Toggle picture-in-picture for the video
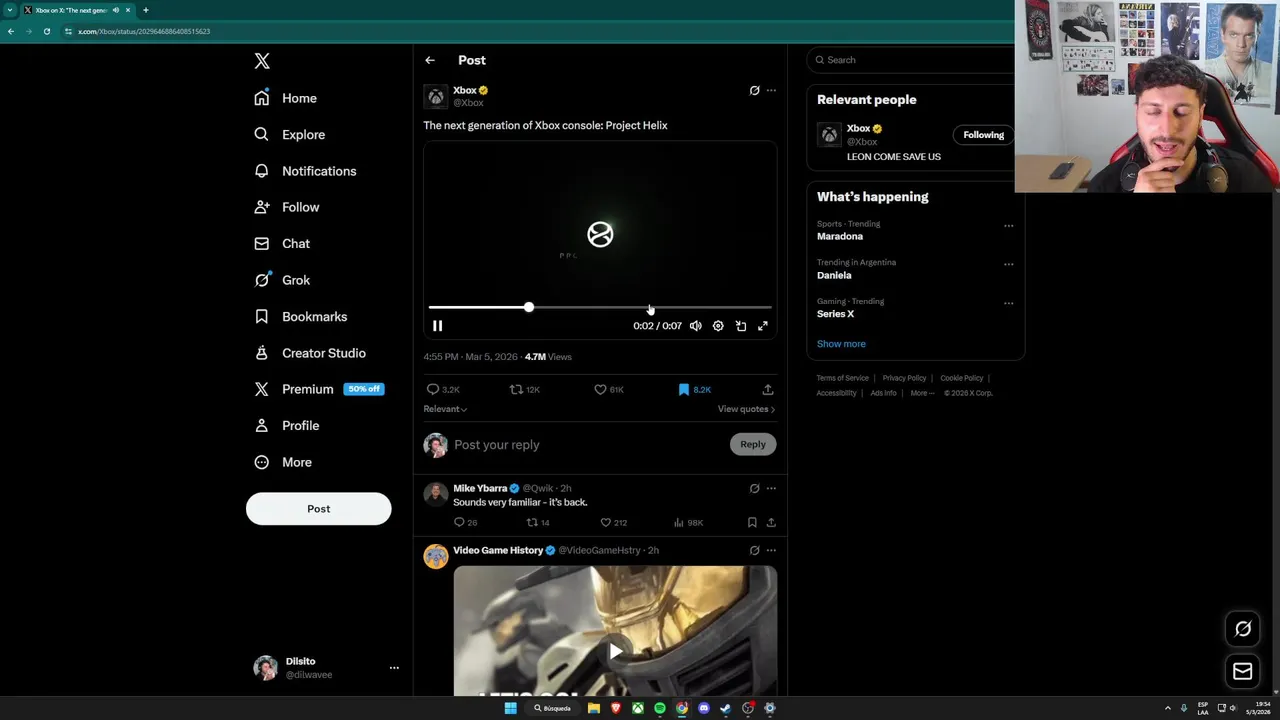 click(741, 326)
